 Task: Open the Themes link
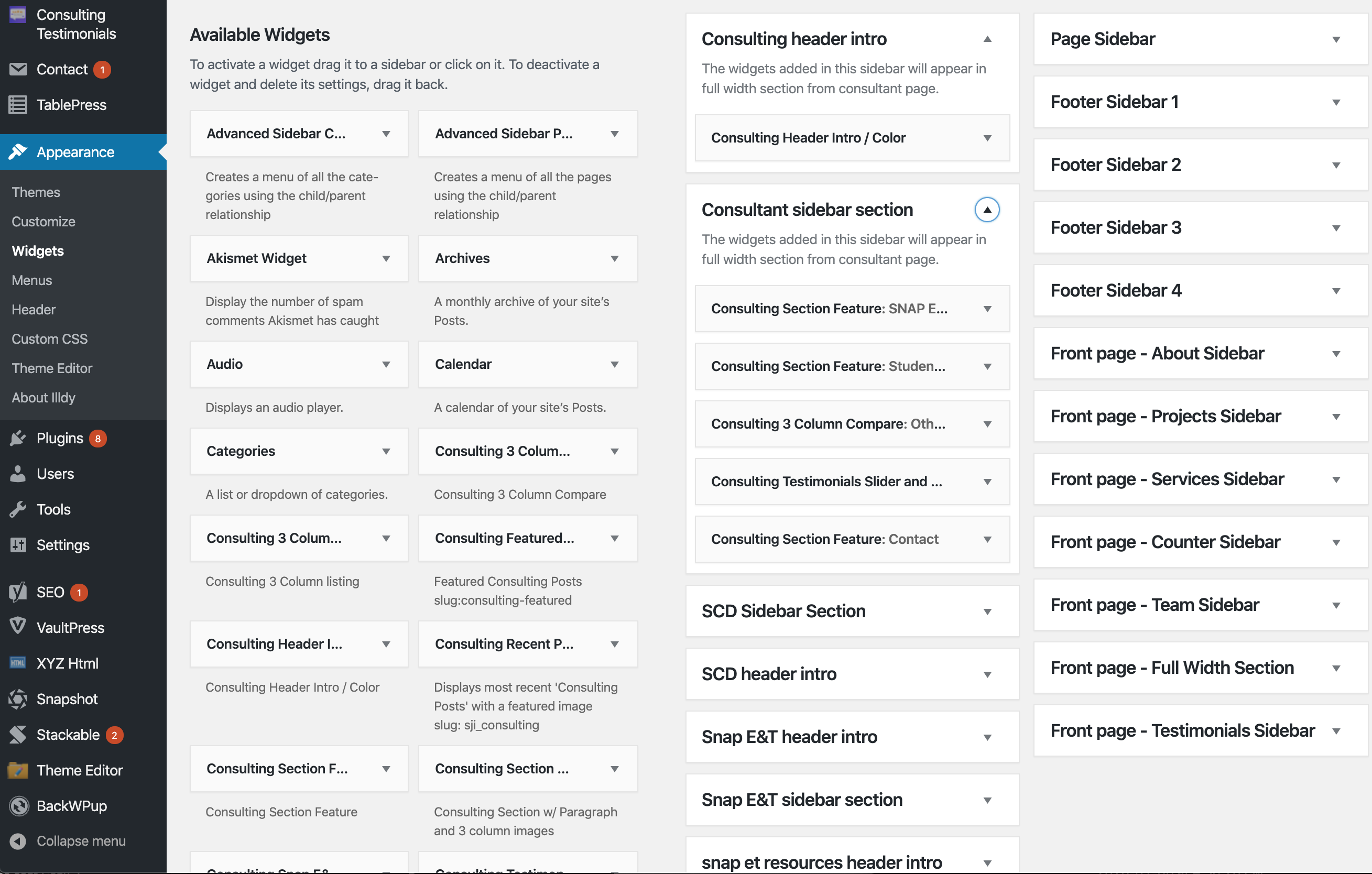tap(36, 192)
